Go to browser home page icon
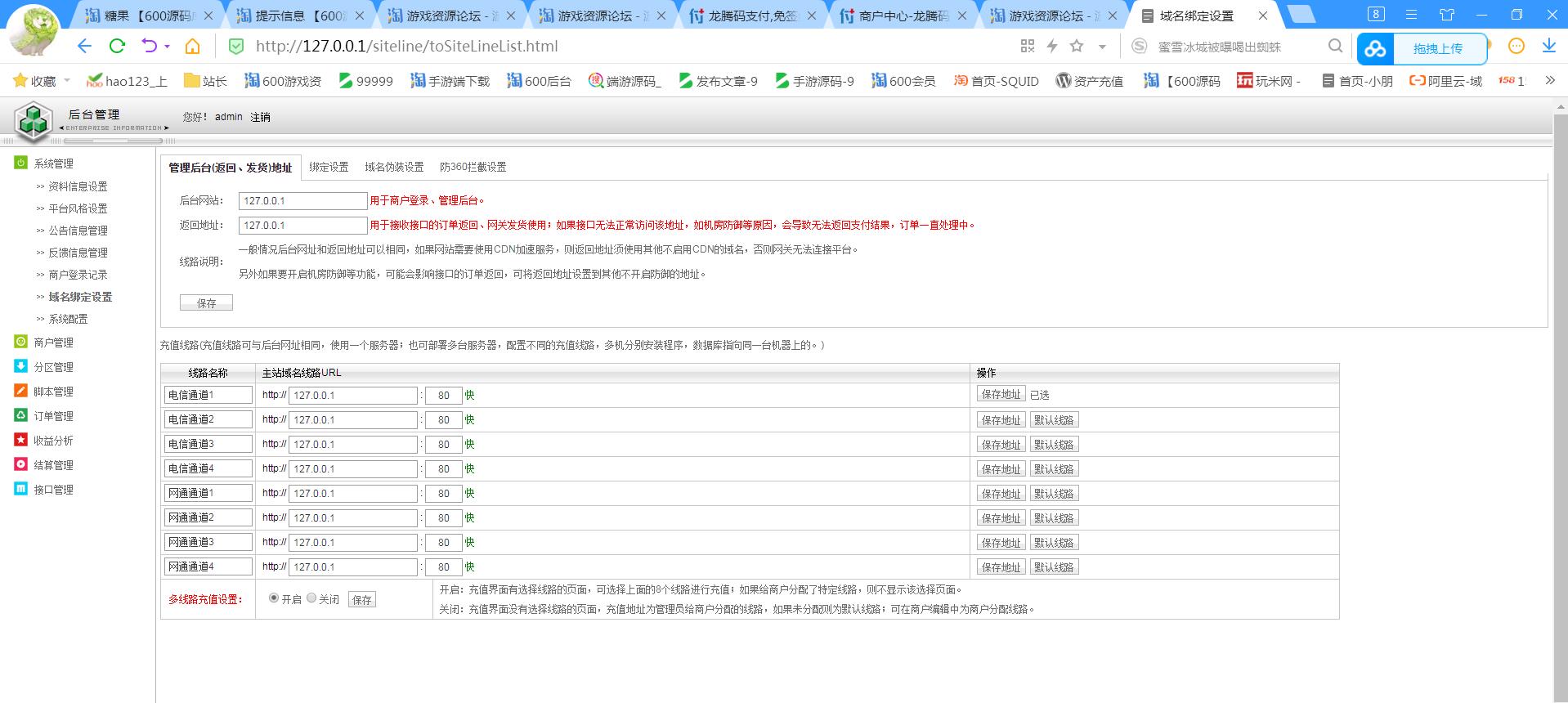 point(192,46)
